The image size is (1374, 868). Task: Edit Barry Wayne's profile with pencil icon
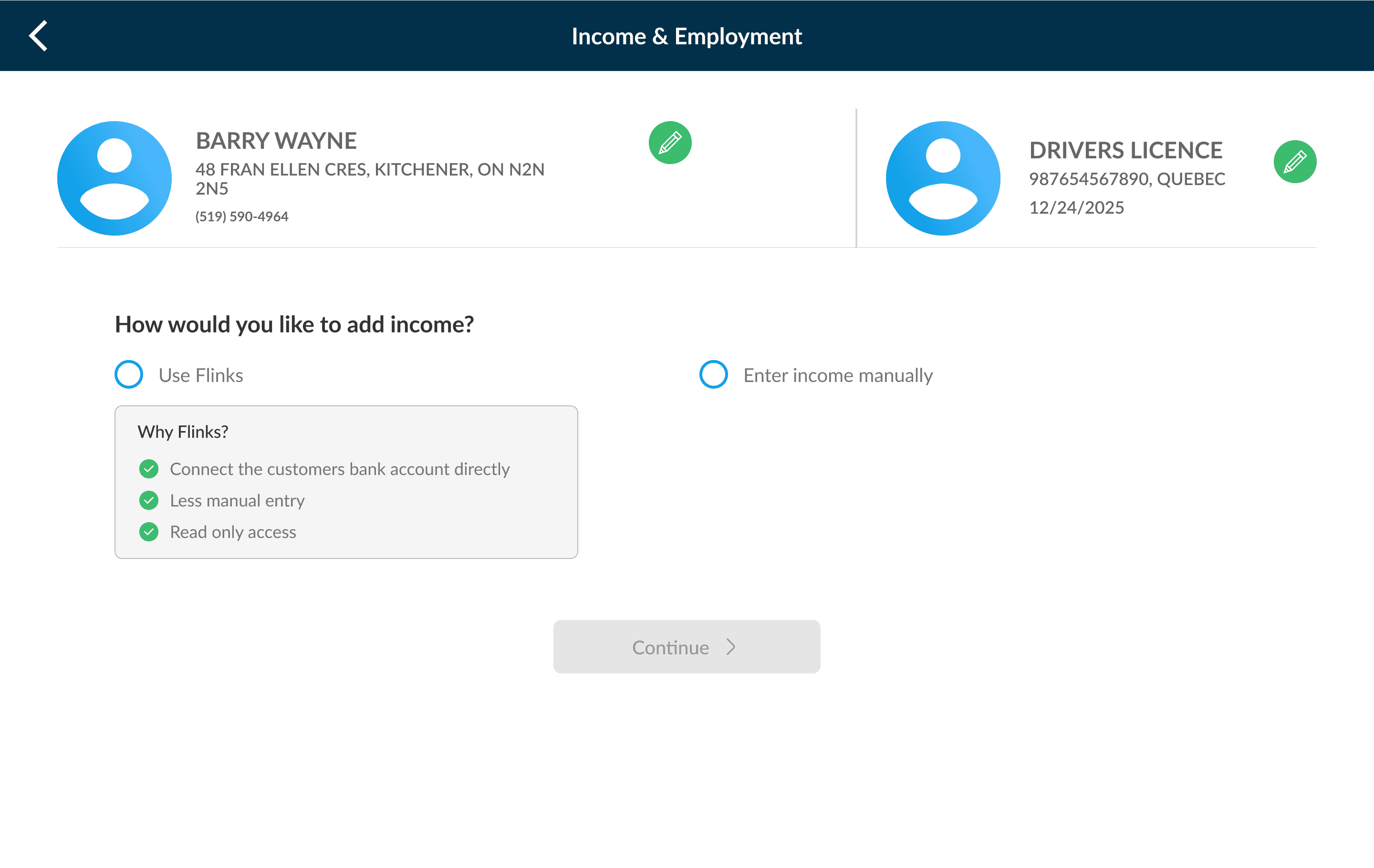click(x=670, y=143)
